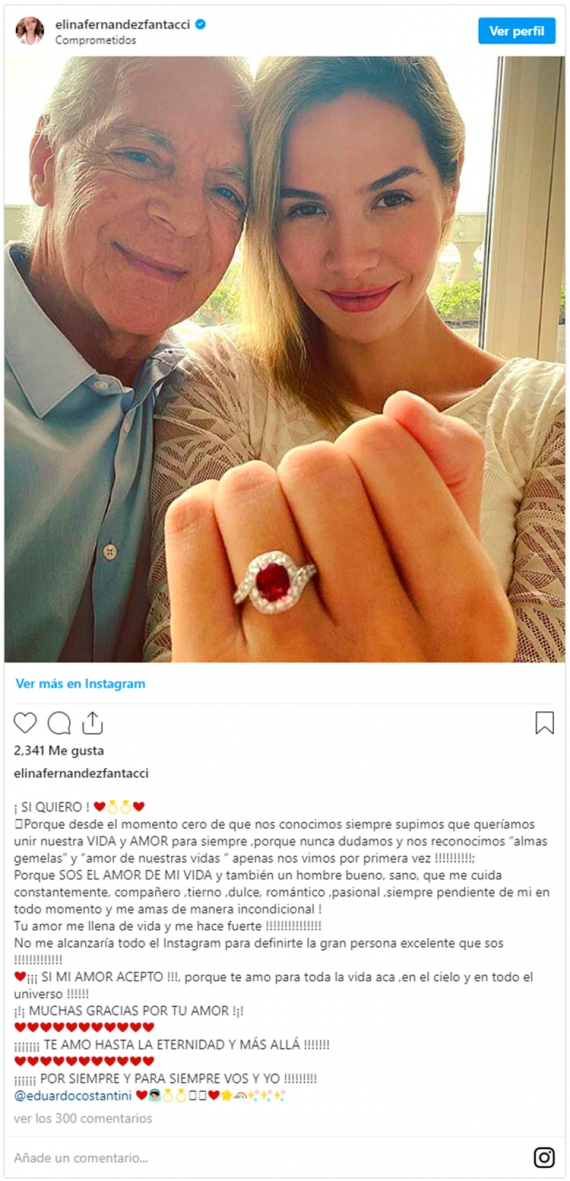Save post with the bookmark icon

[544, 723]
